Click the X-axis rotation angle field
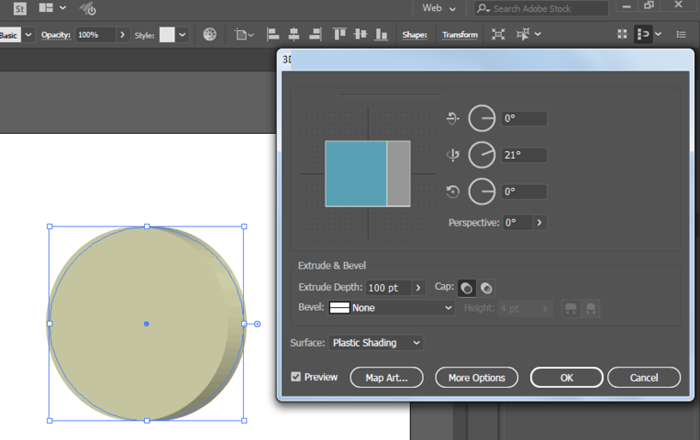The height and width of the screenshot is (440, 700). coord(524,118)
